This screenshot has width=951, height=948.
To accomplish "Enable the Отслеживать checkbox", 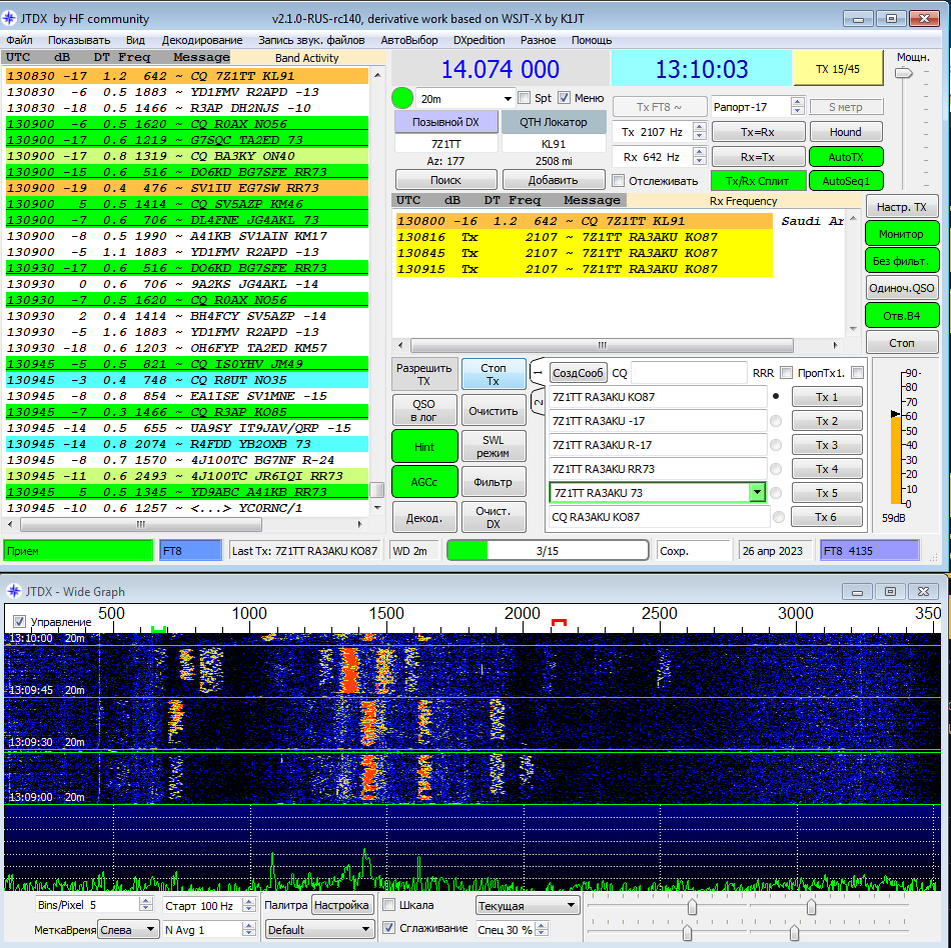I will [x=618, y=181].
